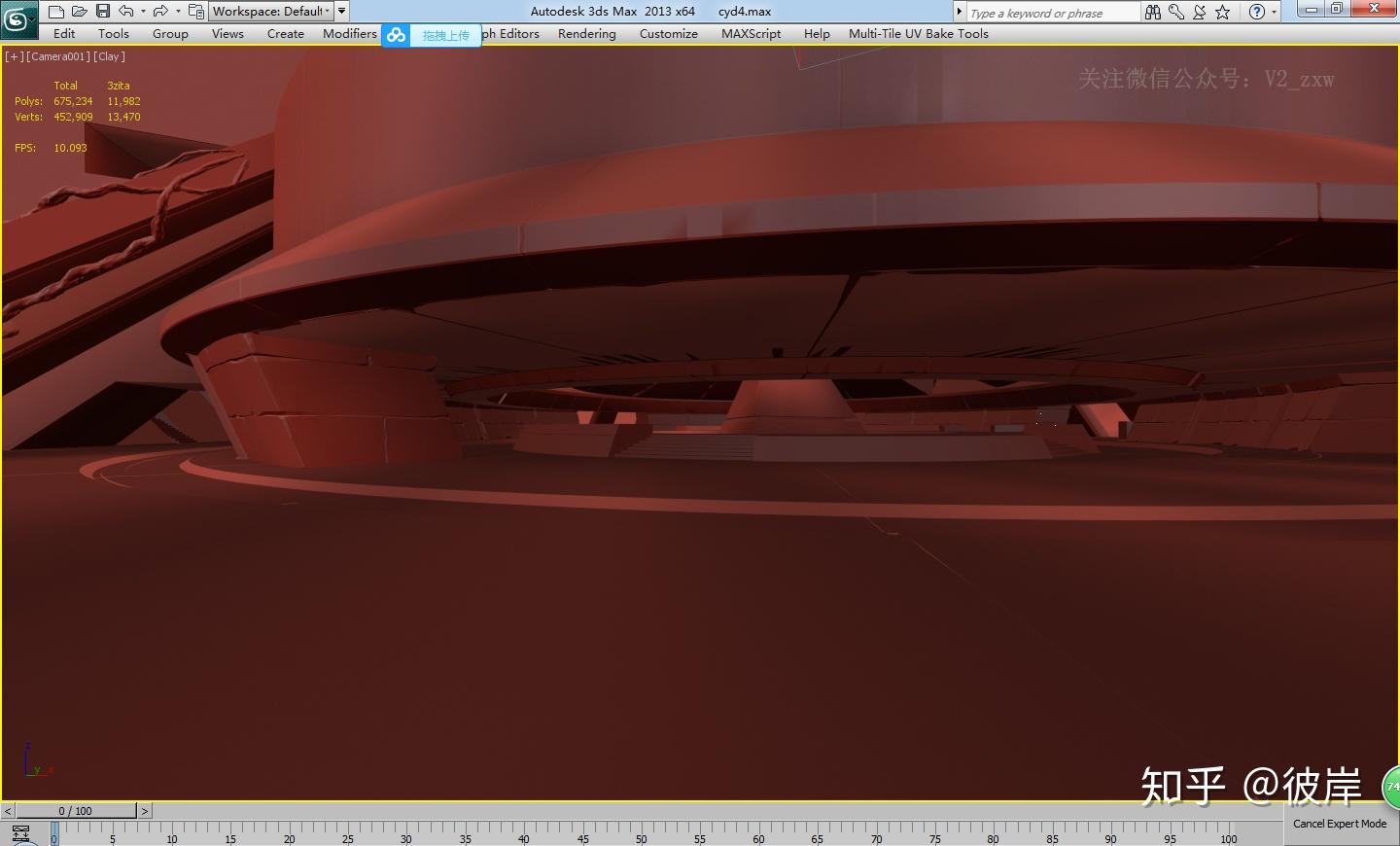Open the mini curve editor toggle
1400x846 pixels.
click(x=19, y=833)
